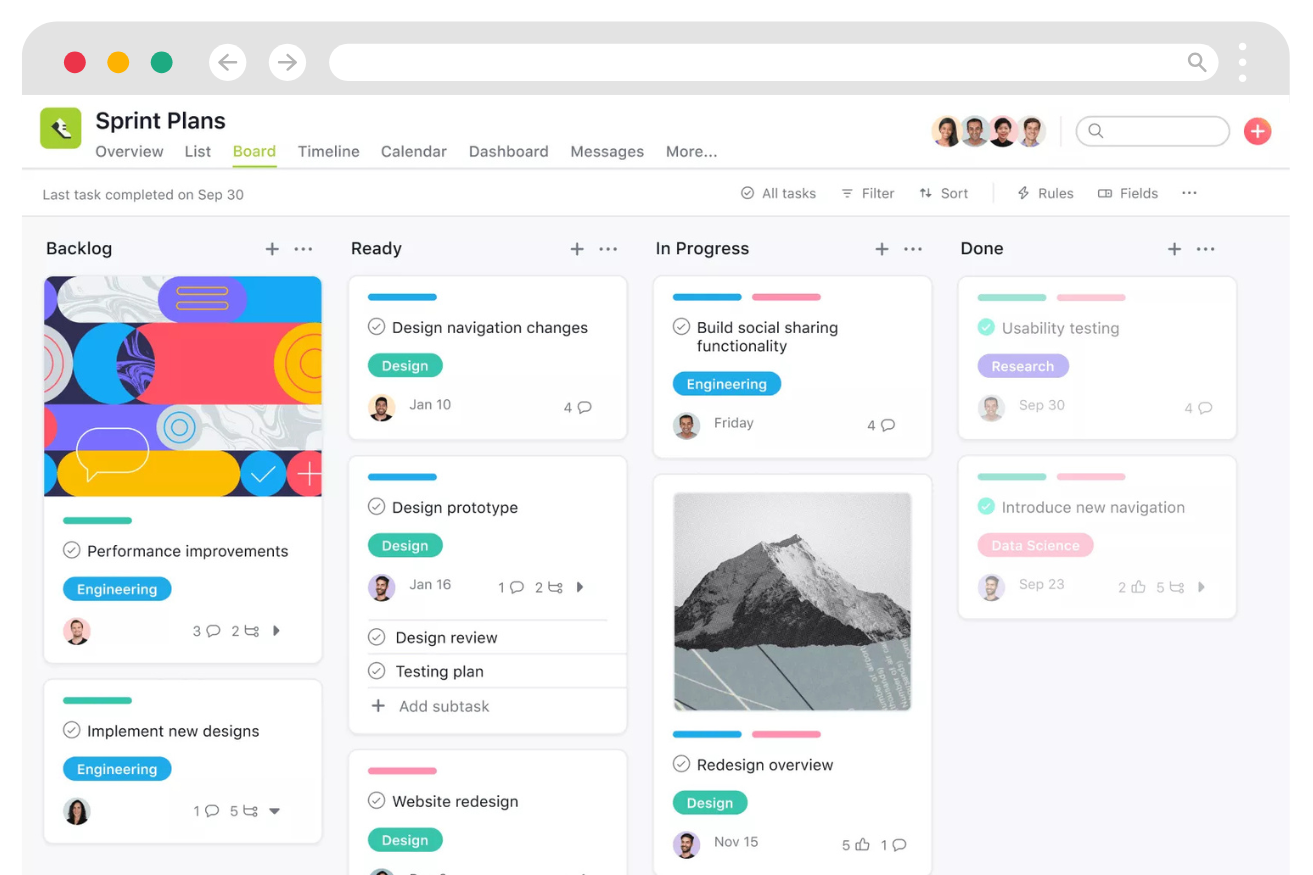Screen dimensions: 1313x875
Task: Add a task to Backlog column
Action: click(x=272, y=249)
